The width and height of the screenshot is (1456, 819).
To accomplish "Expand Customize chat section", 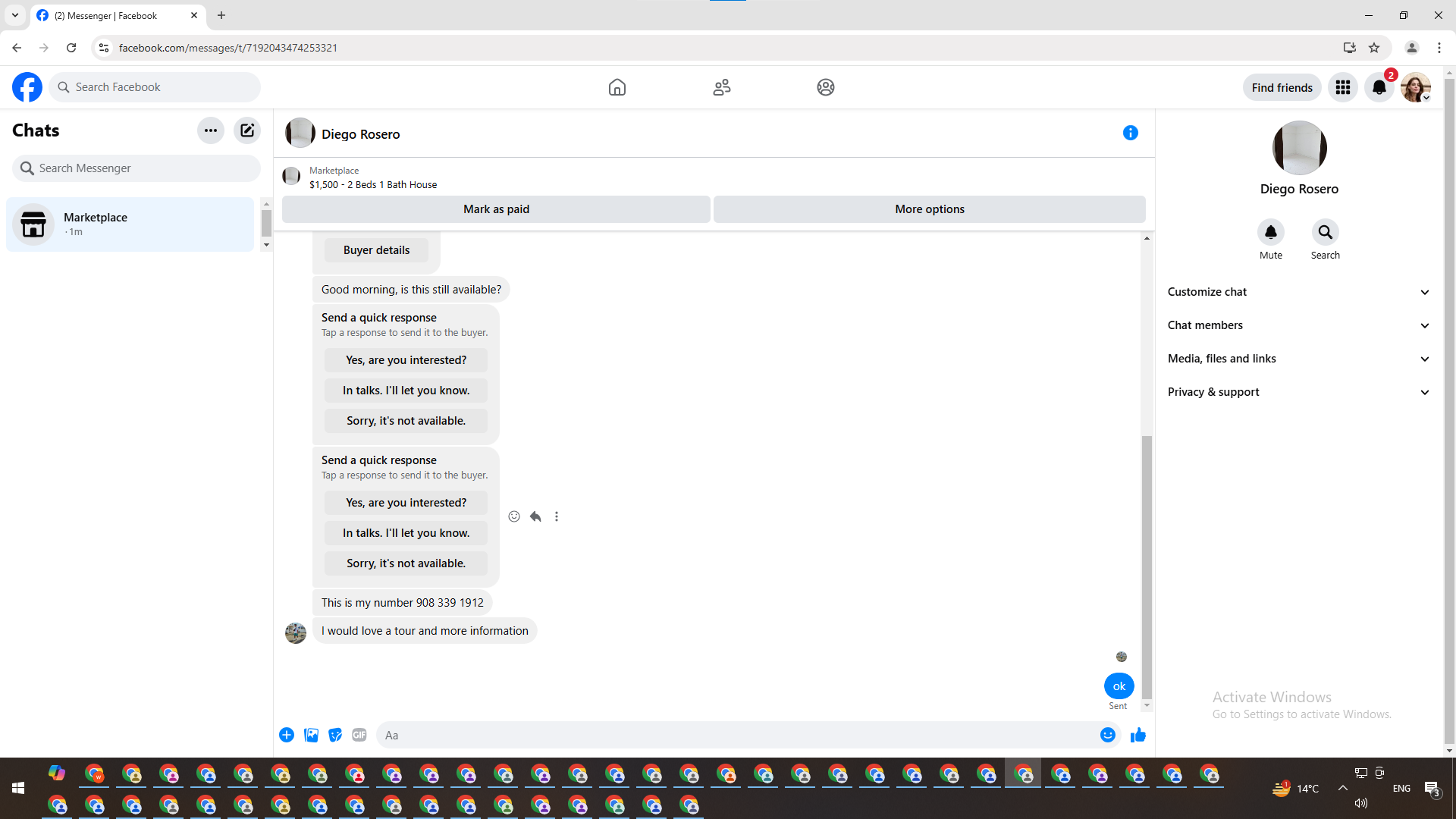I will 1298,292.
